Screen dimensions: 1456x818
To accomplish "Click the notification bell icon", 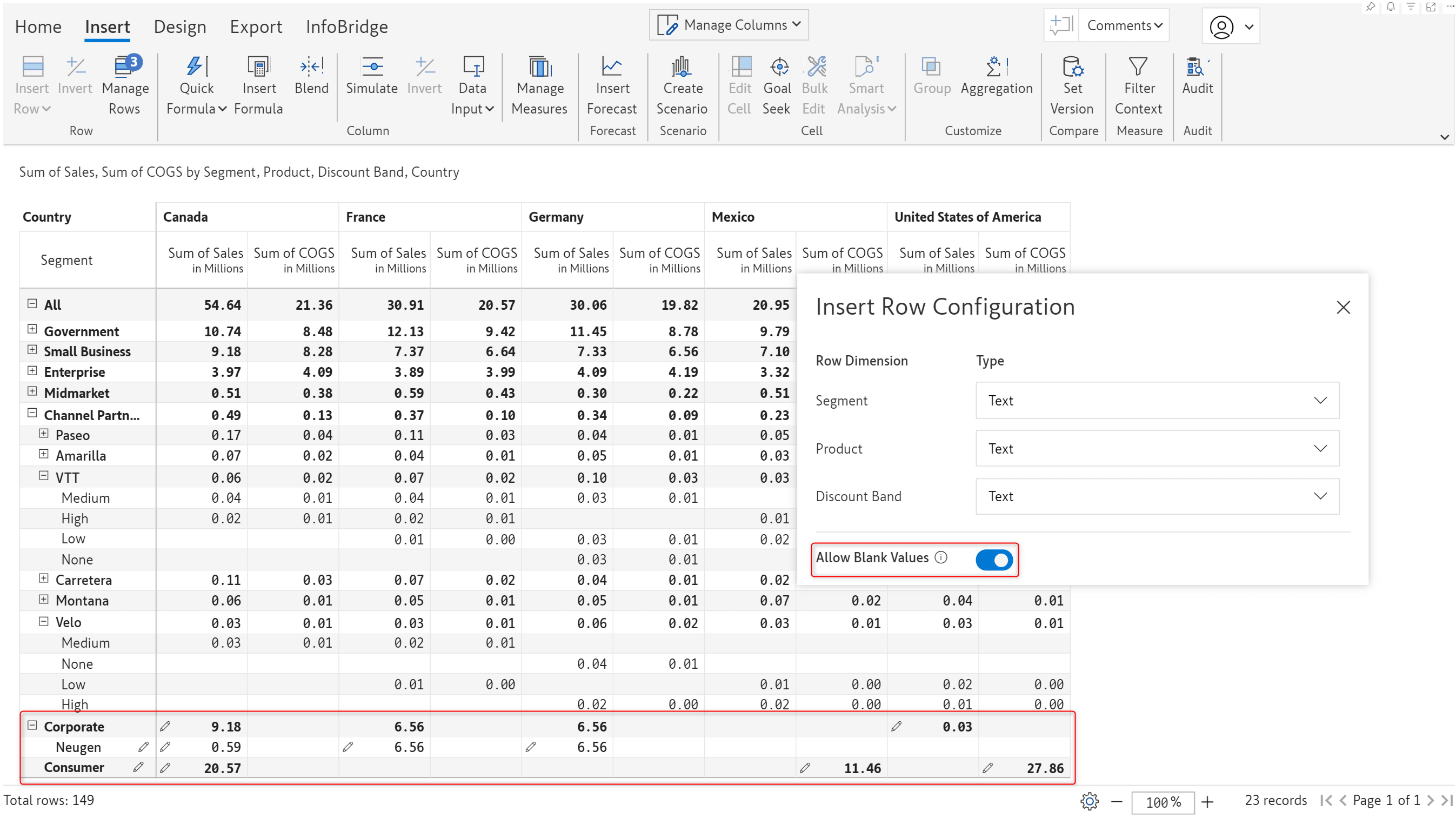I will click(1391, 7).
